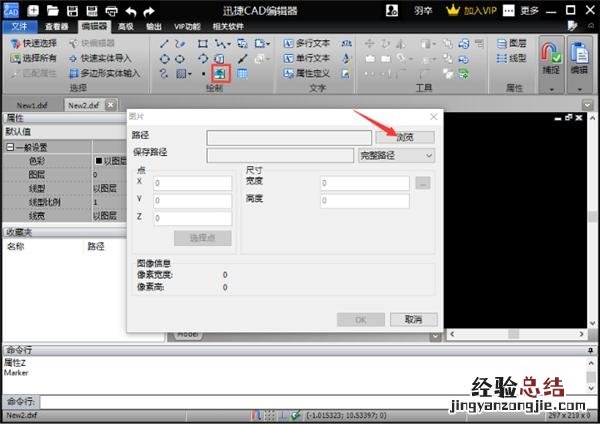Click the 浏览 browse button
Image resolution: width=600 pixels, height=424 pixels.
click(404, 136)
